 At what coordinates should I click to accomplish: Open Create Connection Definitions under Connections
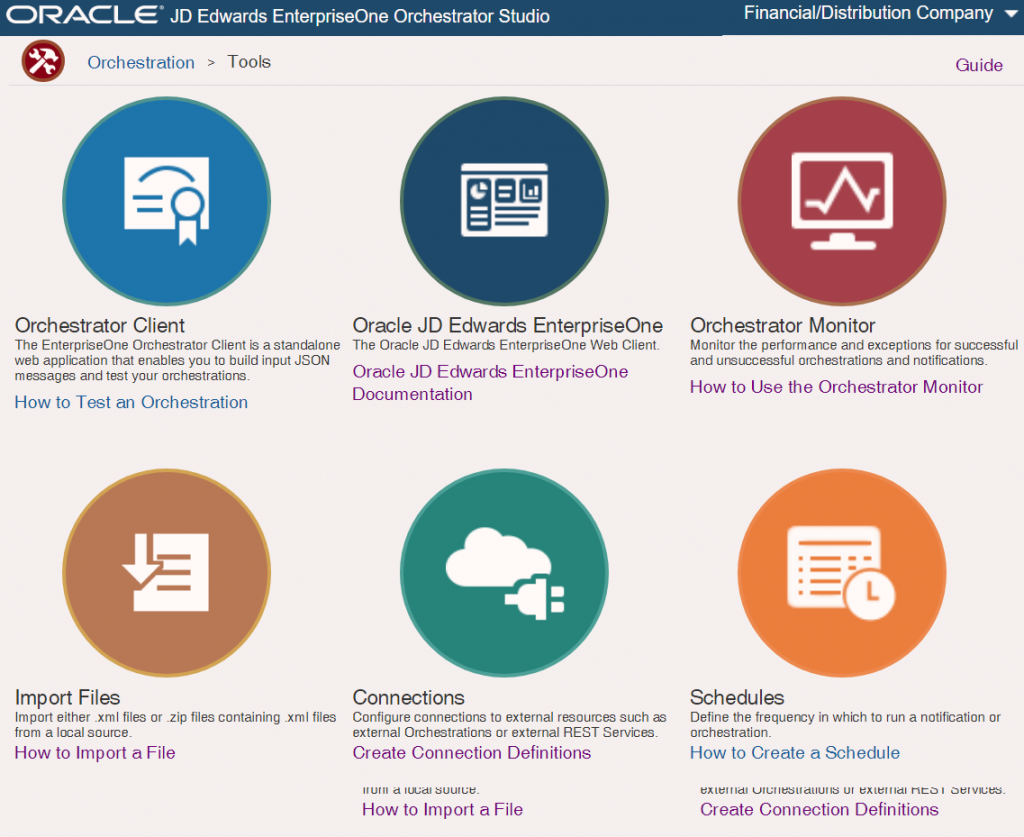point(471,752)
